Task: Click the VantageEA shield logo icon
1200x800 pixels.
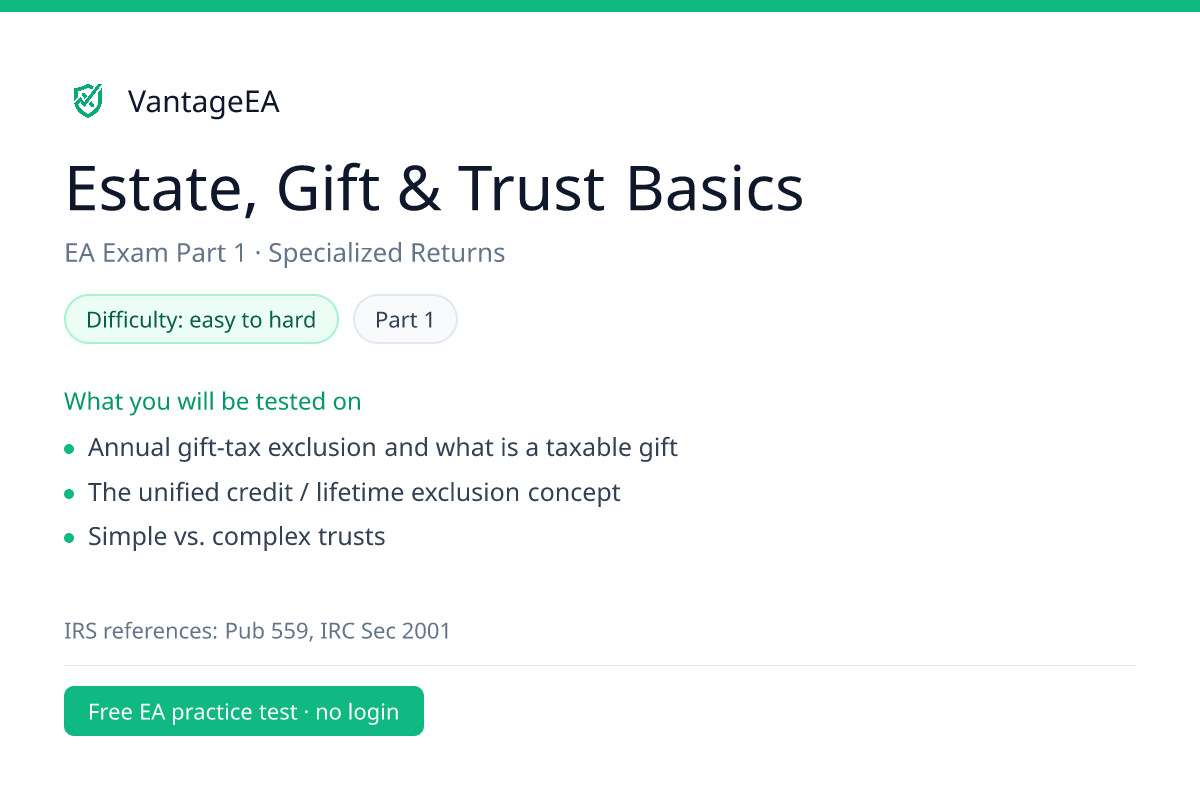Action: coord(88,100)
